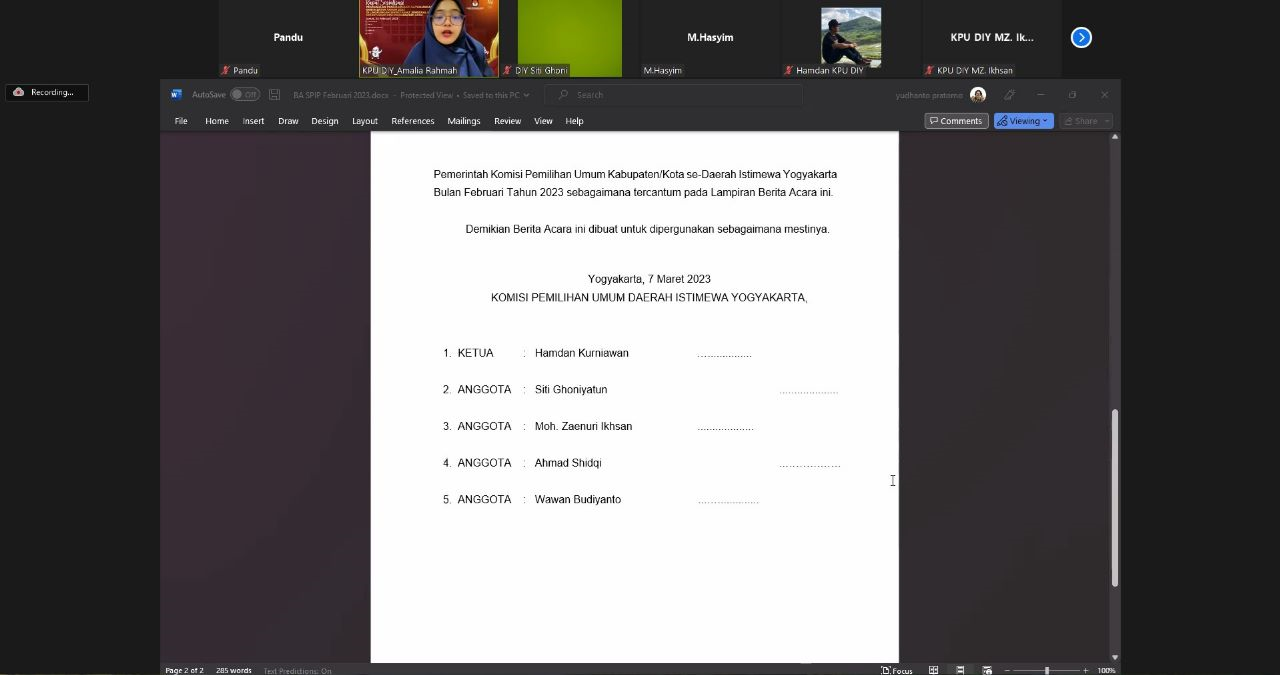Click the zoom slider in status bar
This screenshot has height=675, width=1280.
tap(1046, 670)
